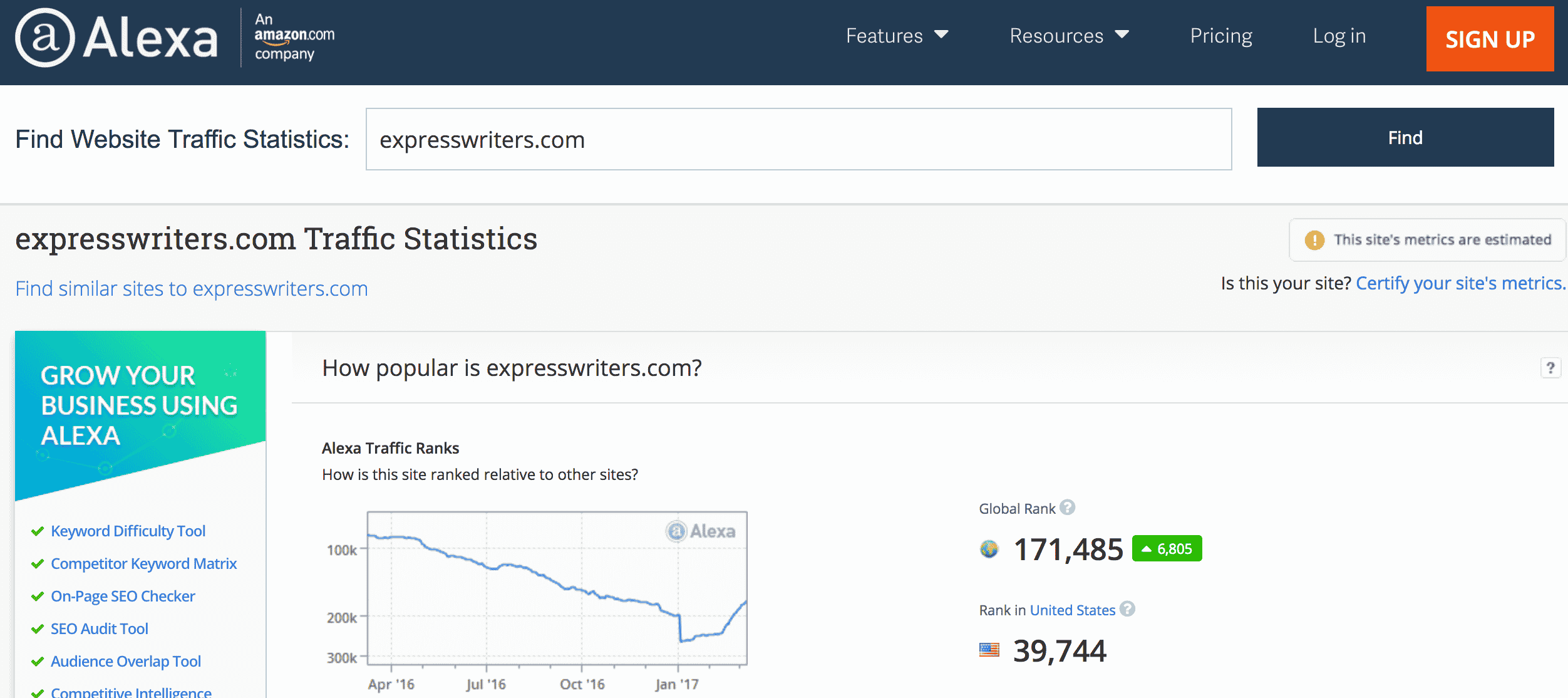The height and width of the screenshot is (698, 1568).
Task: Click the US flag icon
Action: (989, 650)
